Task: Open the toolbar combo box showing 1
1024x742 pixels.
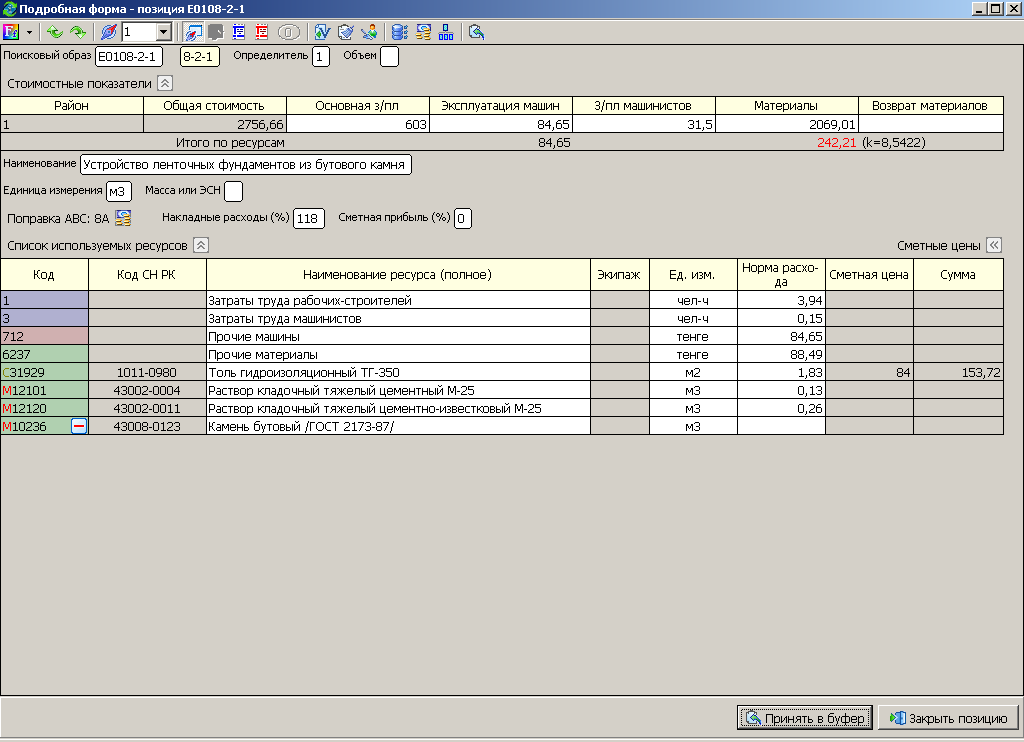Action: coord(146,31)
